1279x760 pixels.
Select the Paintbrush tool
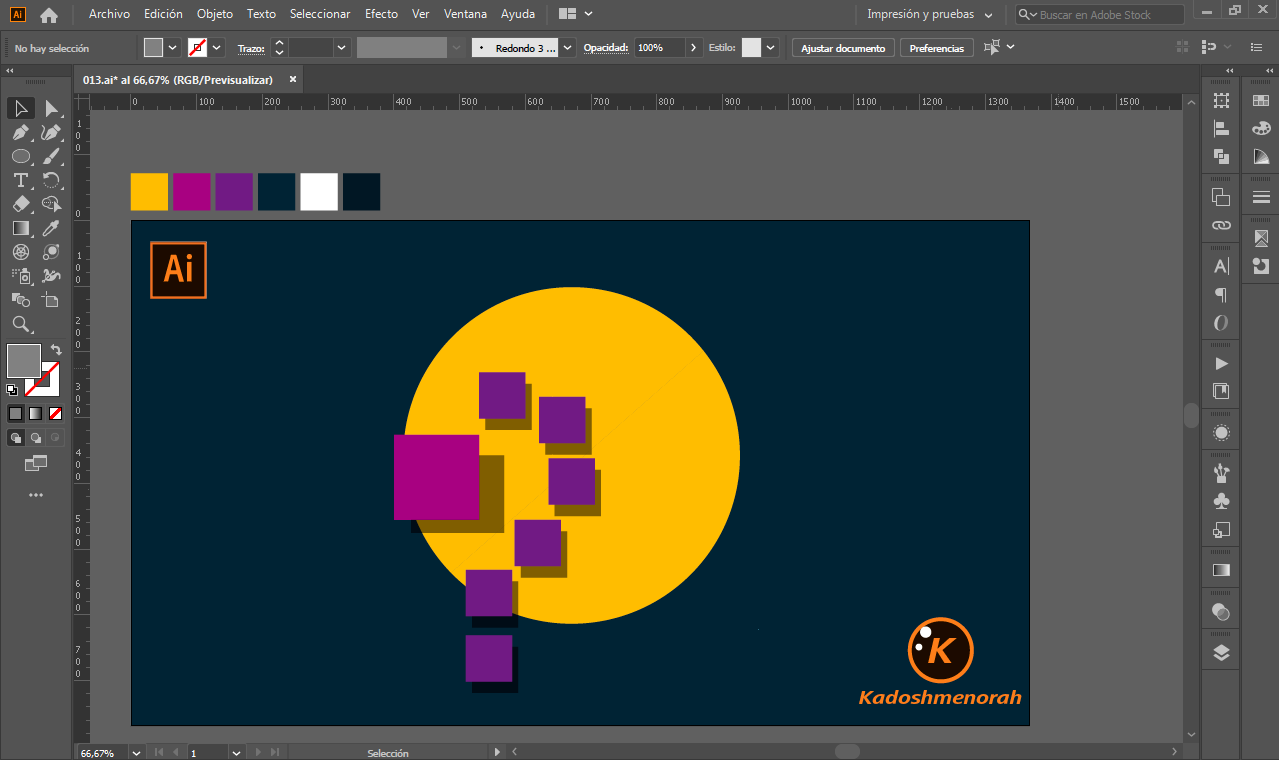click(51, 156)
